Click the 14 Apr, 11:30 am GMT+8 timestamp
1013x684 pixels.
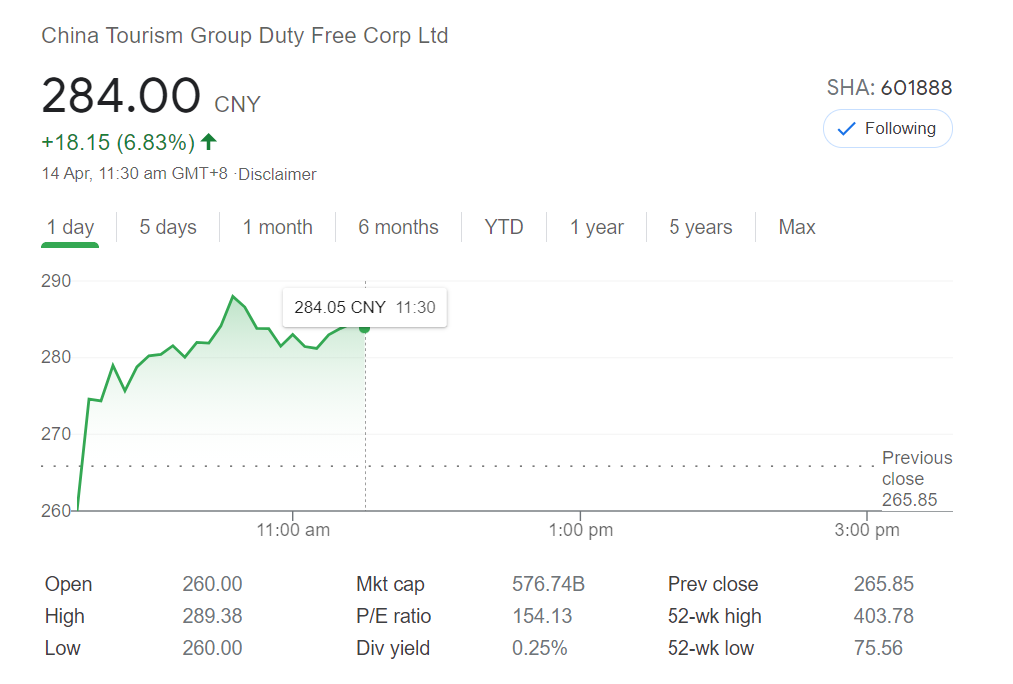(x=134, y=174)
